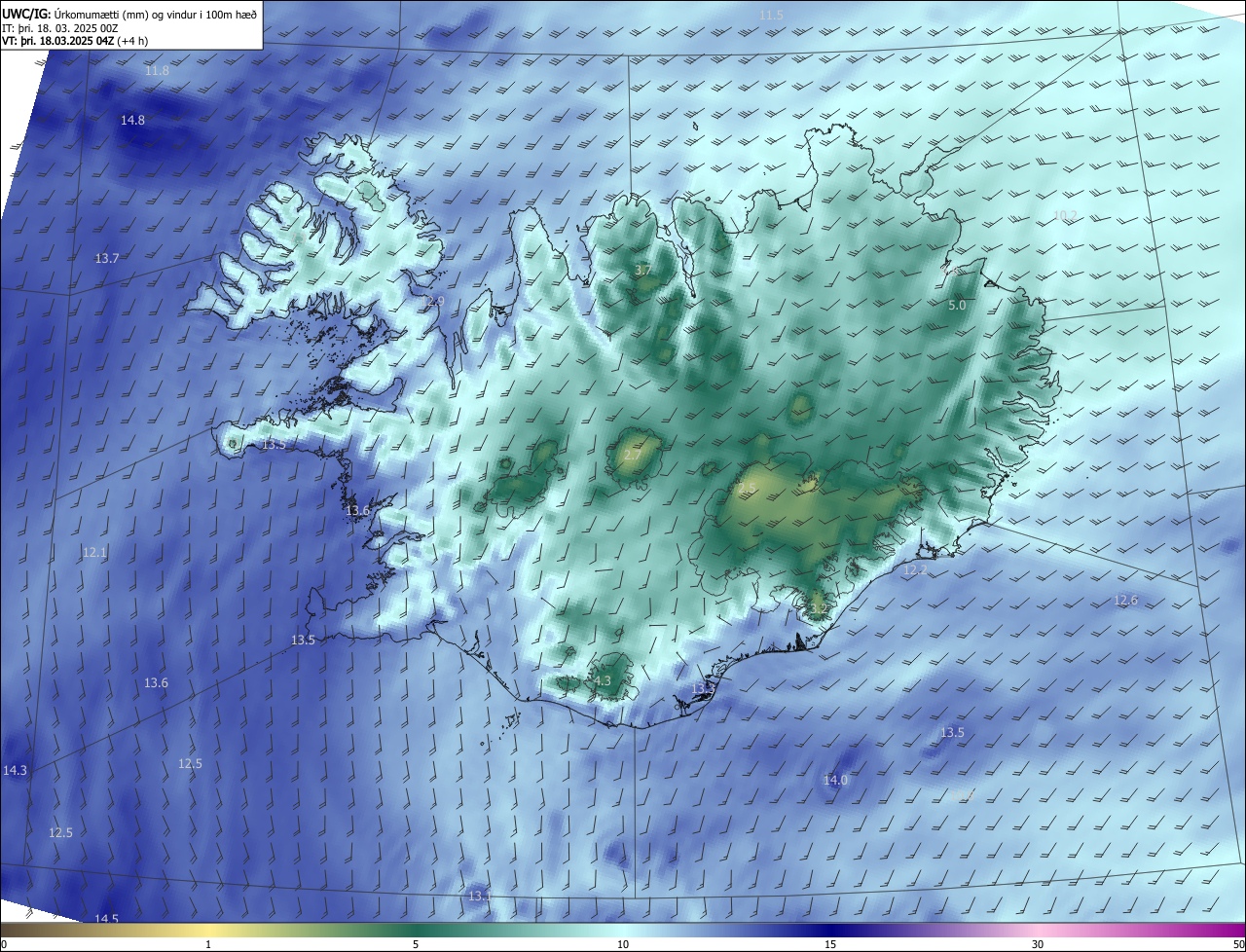Click the 12.2 value label
The image size is (1246, 952).
click(915, 570)
